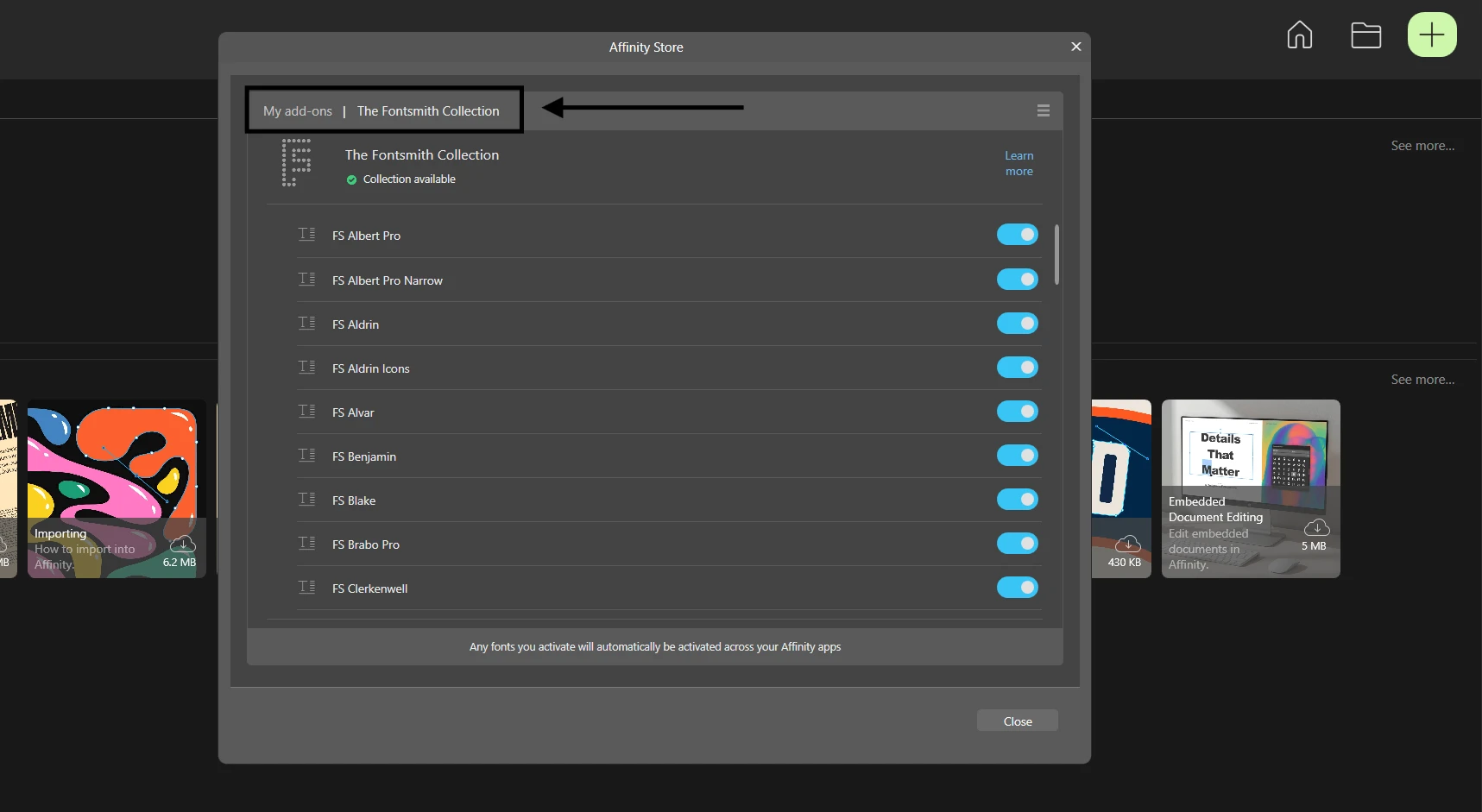Open the Importing tutorial thumbnail

[112, 466]
